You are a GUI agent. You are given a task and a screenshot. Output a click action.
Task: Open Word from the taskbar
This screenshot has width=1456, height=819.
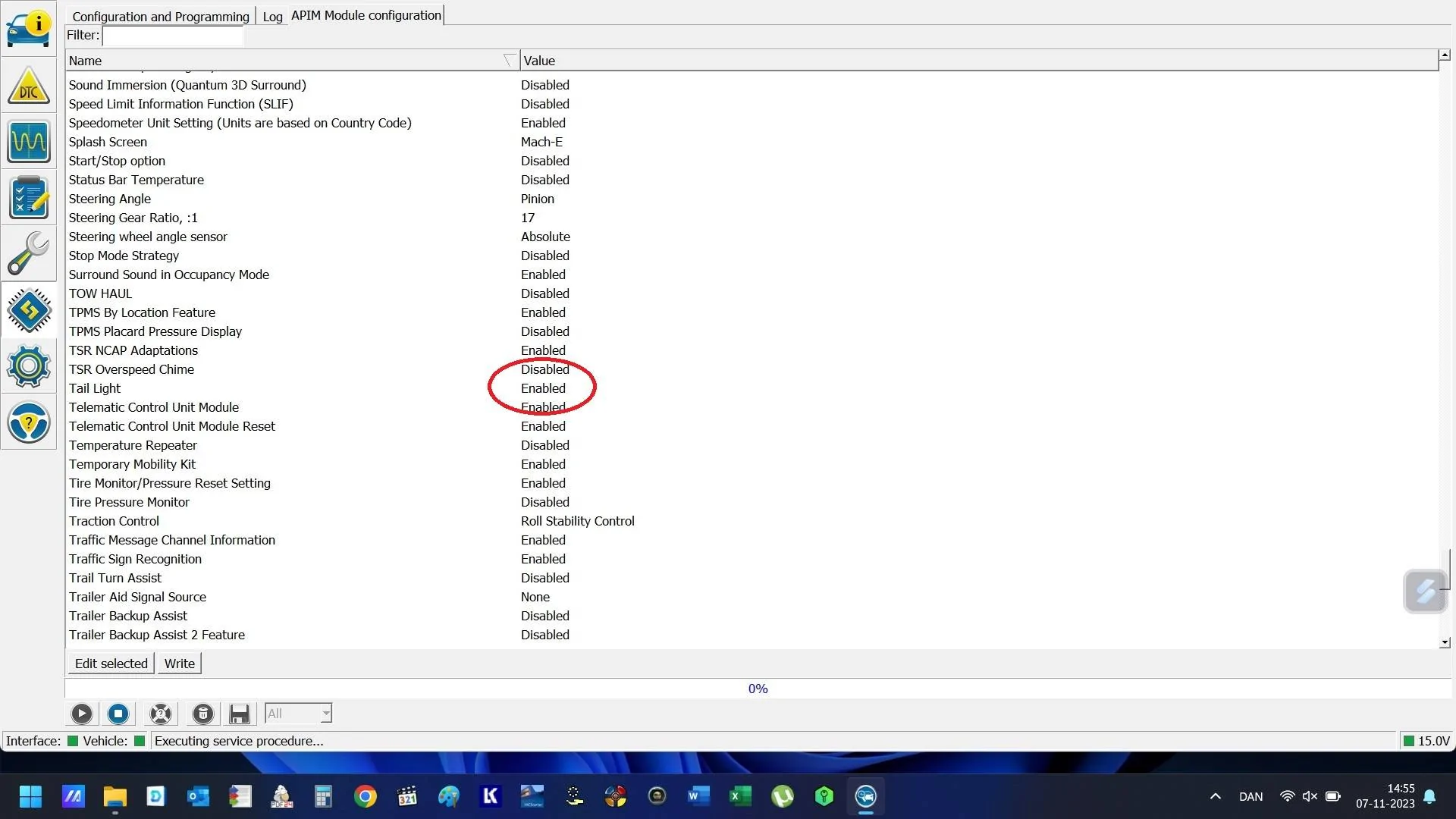698,796
